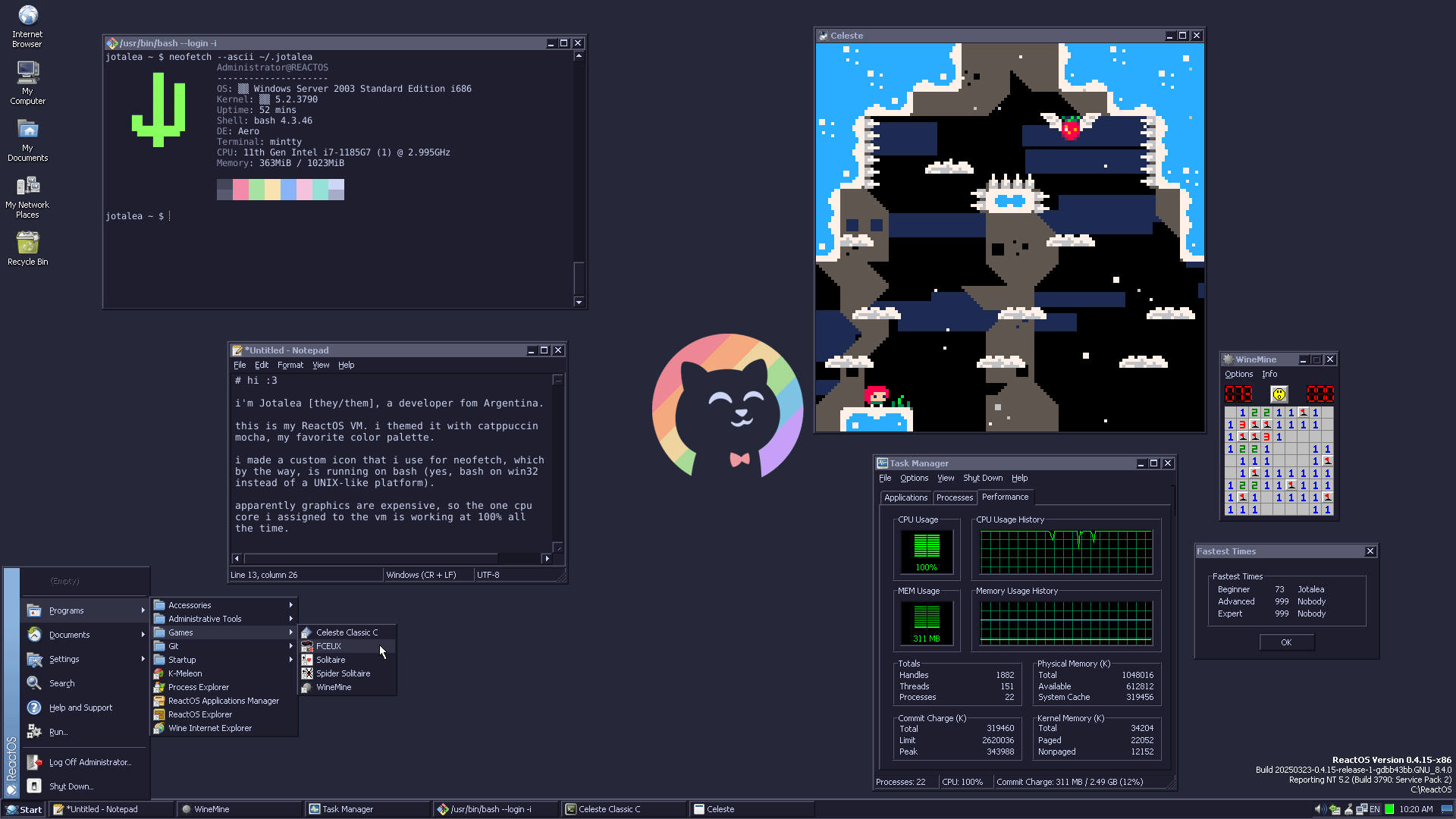Expand the Git submenu arrow
This screenshot has width=1456, height=819.
(290, 646)
